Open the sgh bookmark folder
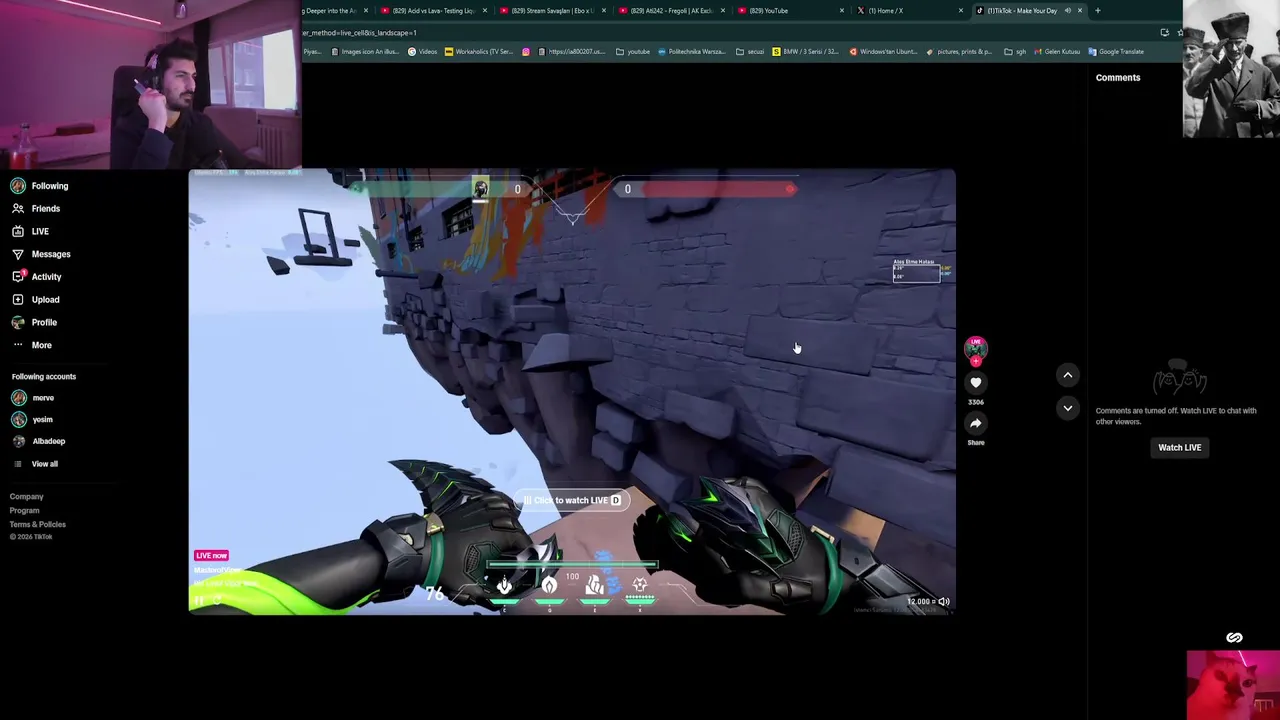Screen dimensions: 1280x720 point(1016,52)
